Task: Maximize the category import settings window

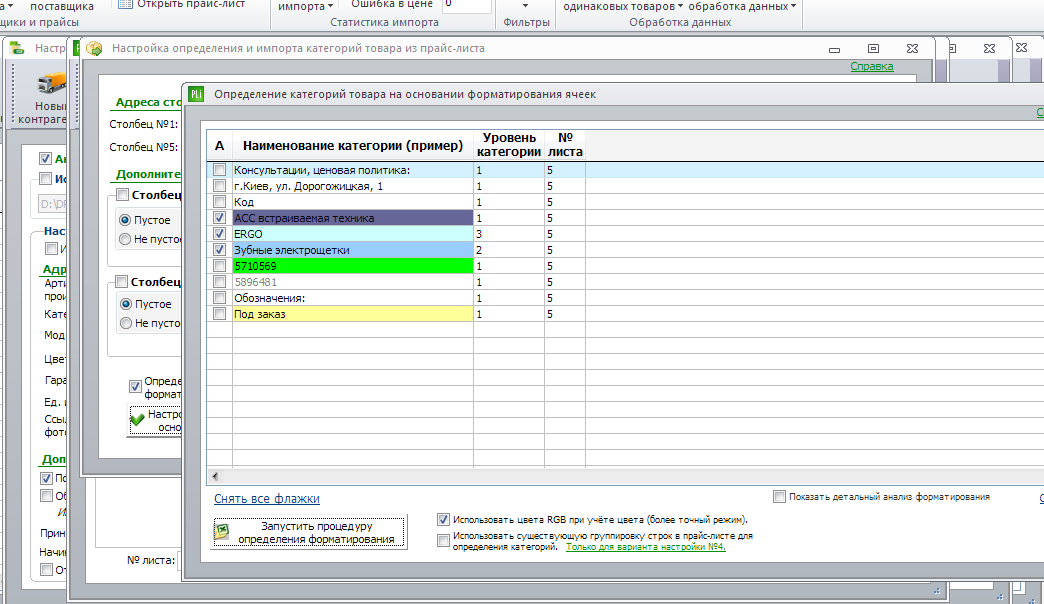Action: pos(873,49)
